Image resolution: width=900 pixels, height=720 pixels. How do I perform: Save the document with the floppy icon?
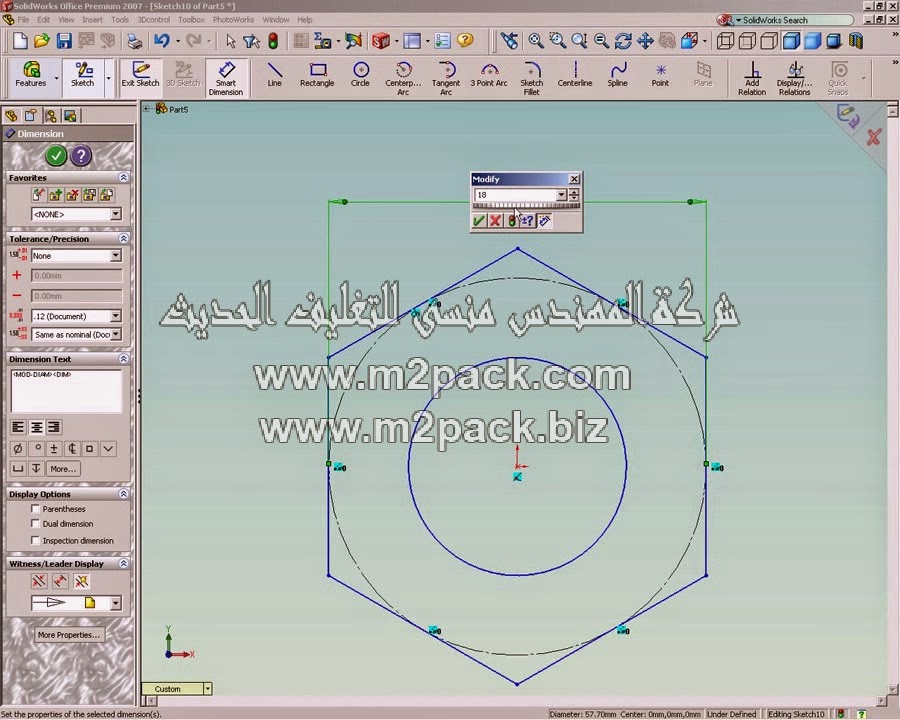pos(64,41)
